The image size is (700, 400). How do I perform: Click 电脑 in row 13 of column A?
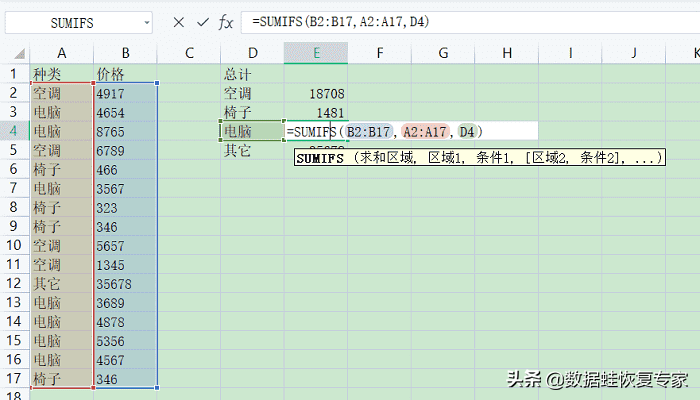coord(62,302)
